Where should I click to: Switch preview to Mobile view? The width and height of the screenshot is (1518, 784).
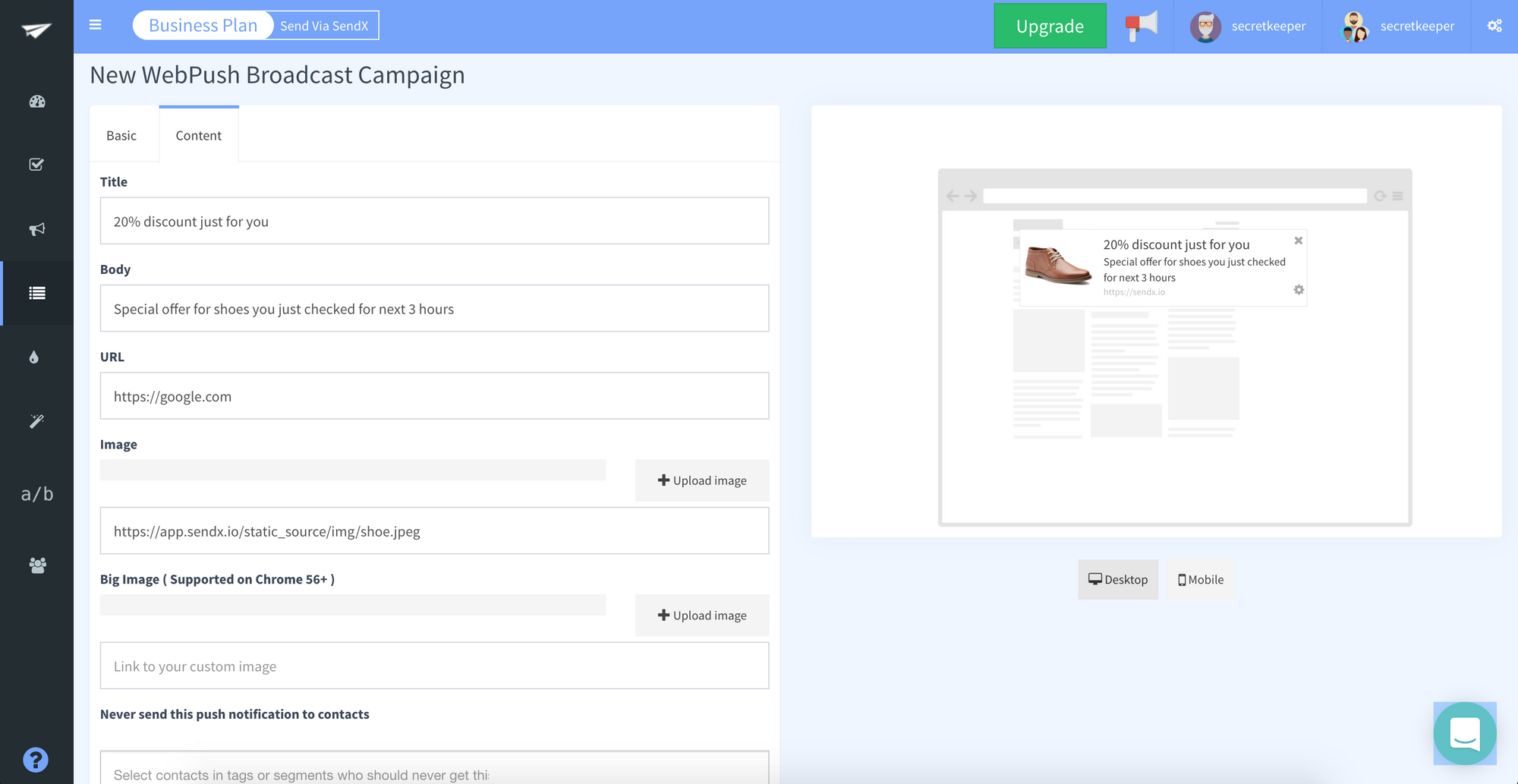pos(1201,580)
